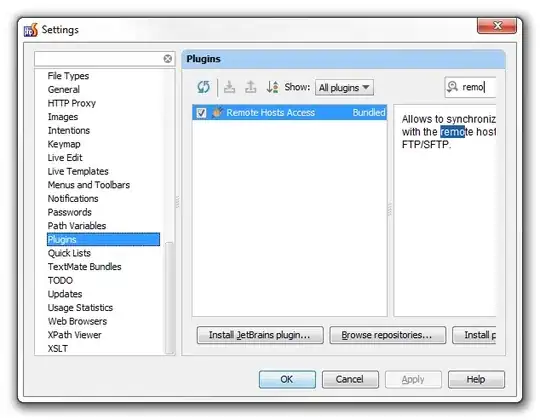The height and width of the screenshot is (420, 540).
Task: Click the highlighted word remote in description
Action: (x=453, y=132)
